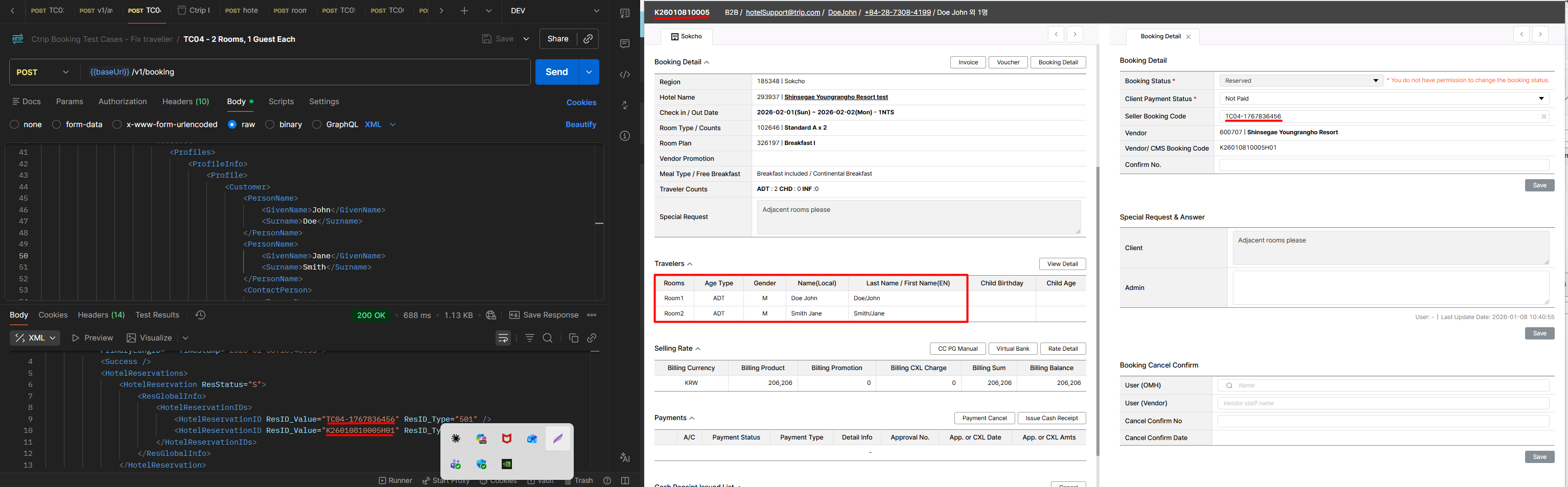Open the code snippet panel icon

tap(624, 75)
